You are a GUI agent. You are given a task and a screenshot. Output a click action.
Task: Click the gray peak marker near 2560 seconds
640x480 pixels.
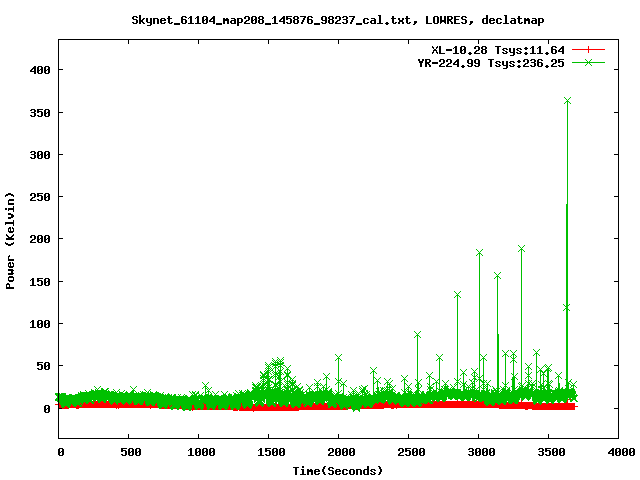click(417, 335)
